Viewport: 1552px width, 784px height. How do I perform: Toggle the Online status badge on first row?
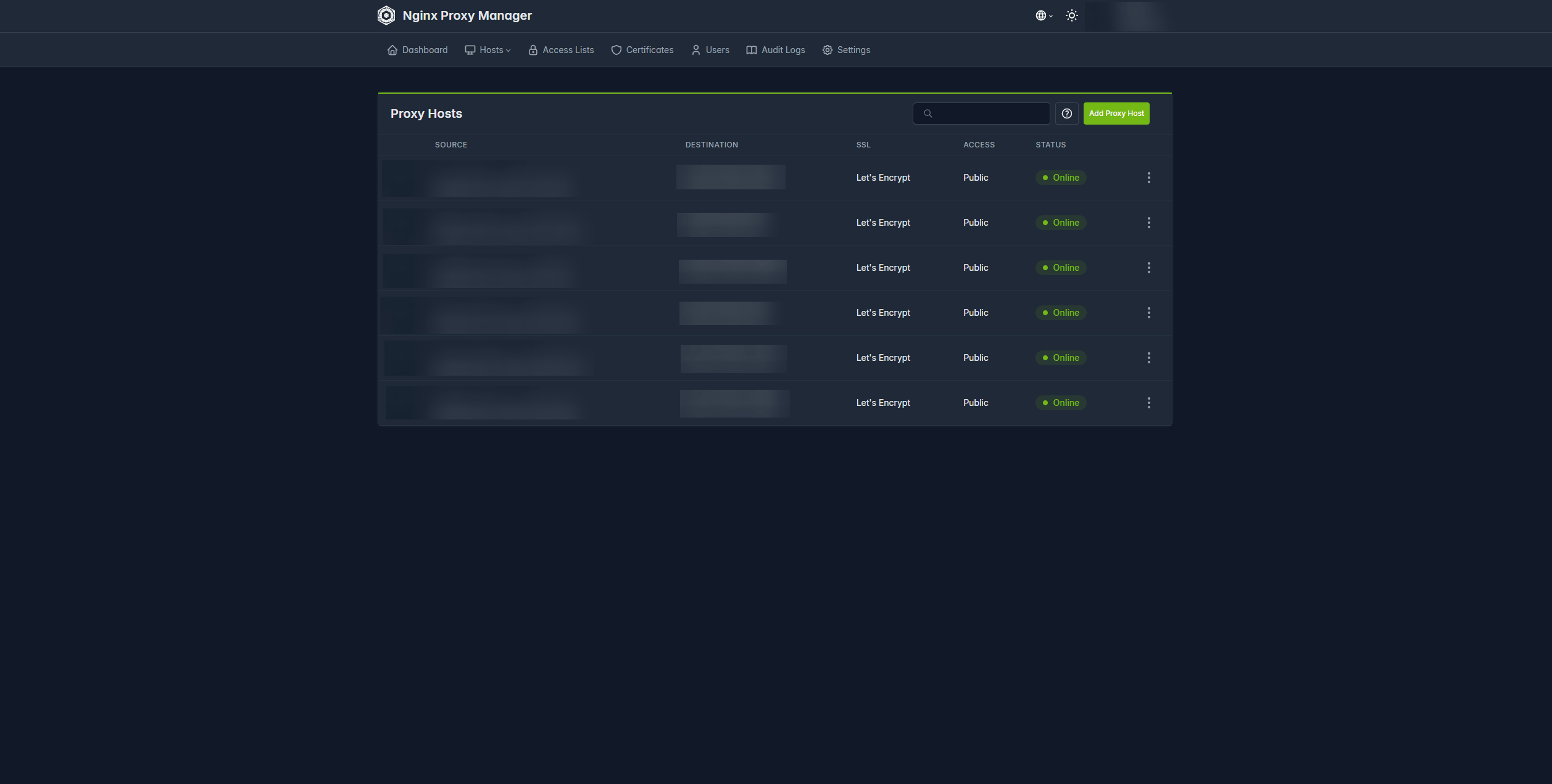coord(1060,178)
